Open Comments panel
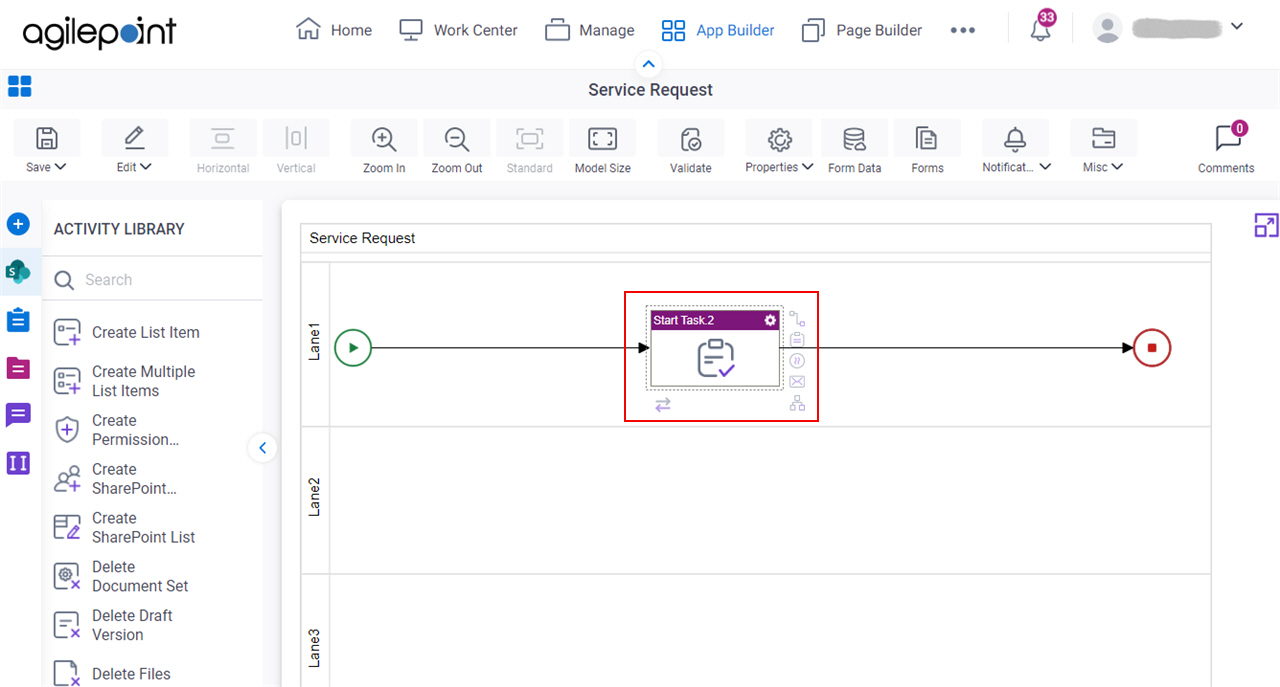Screen dimensions: 1280x687 [1226, 149]
